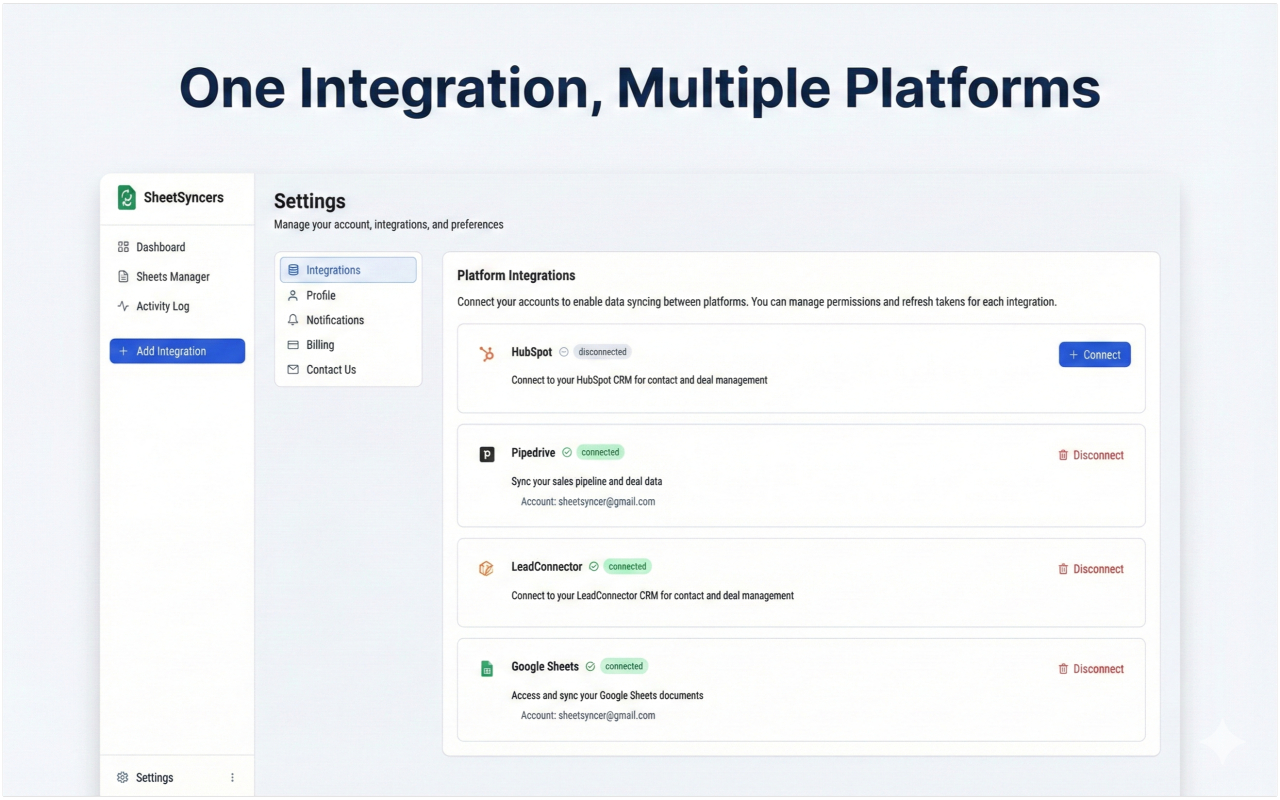The height and width of the screenshot is (800, 1280).
Task: Open the Notifications settings tab
Action: tap(334, 320)
